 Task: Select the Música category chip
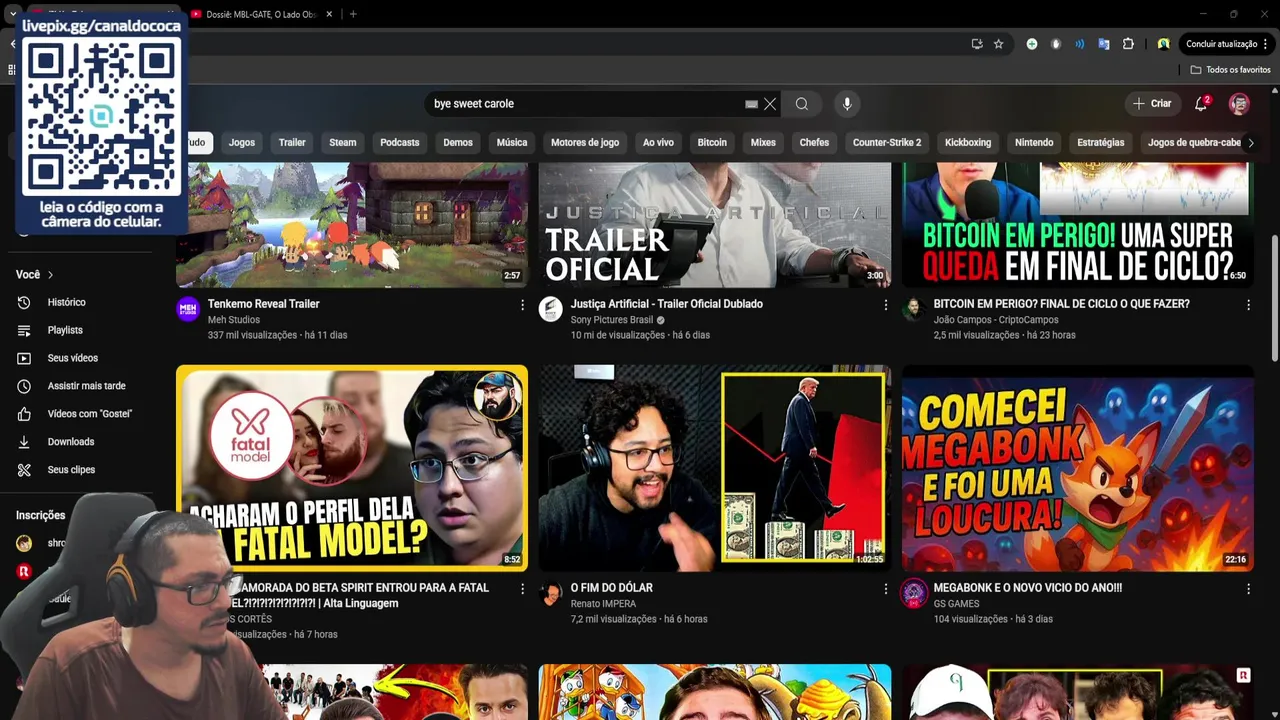pos(512,143)
